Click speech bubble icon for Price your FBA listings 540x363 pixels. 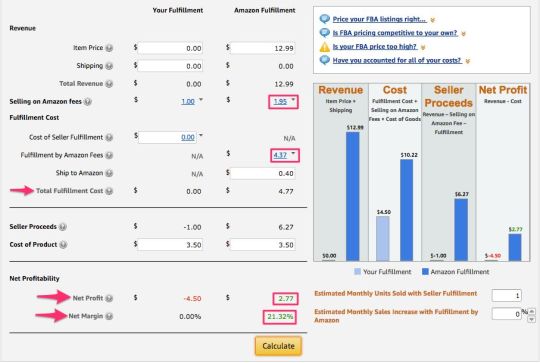click(324, 19)
